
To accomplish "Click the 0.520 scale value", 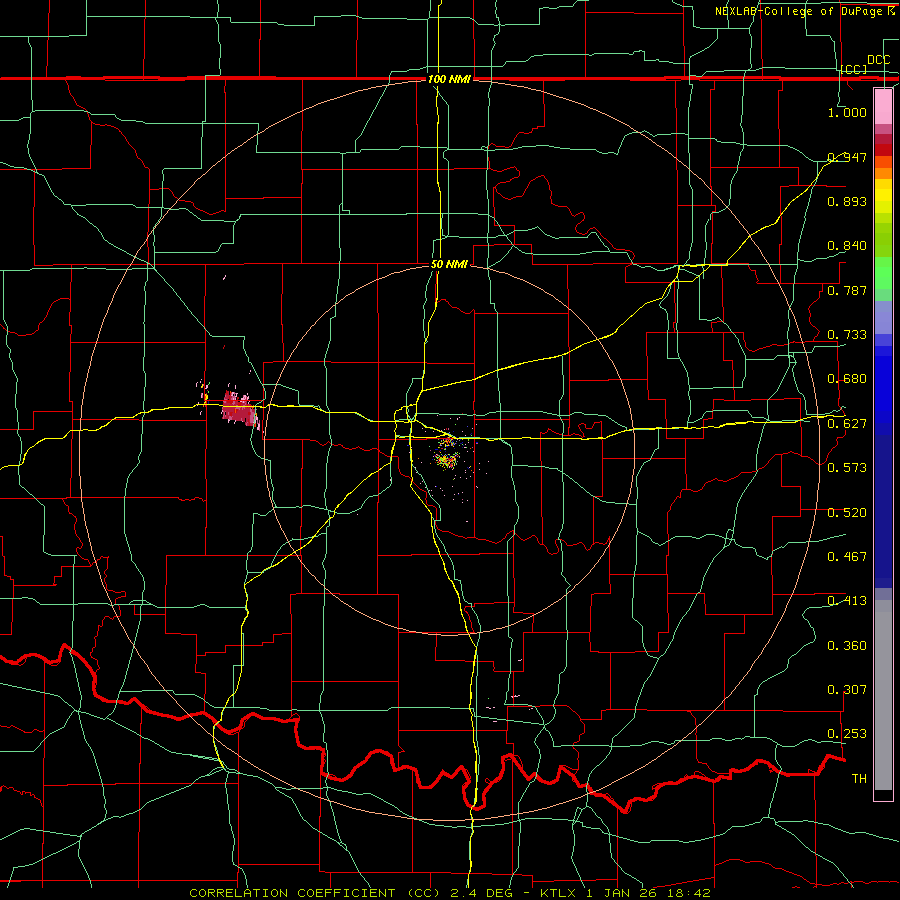I will 847,513.
